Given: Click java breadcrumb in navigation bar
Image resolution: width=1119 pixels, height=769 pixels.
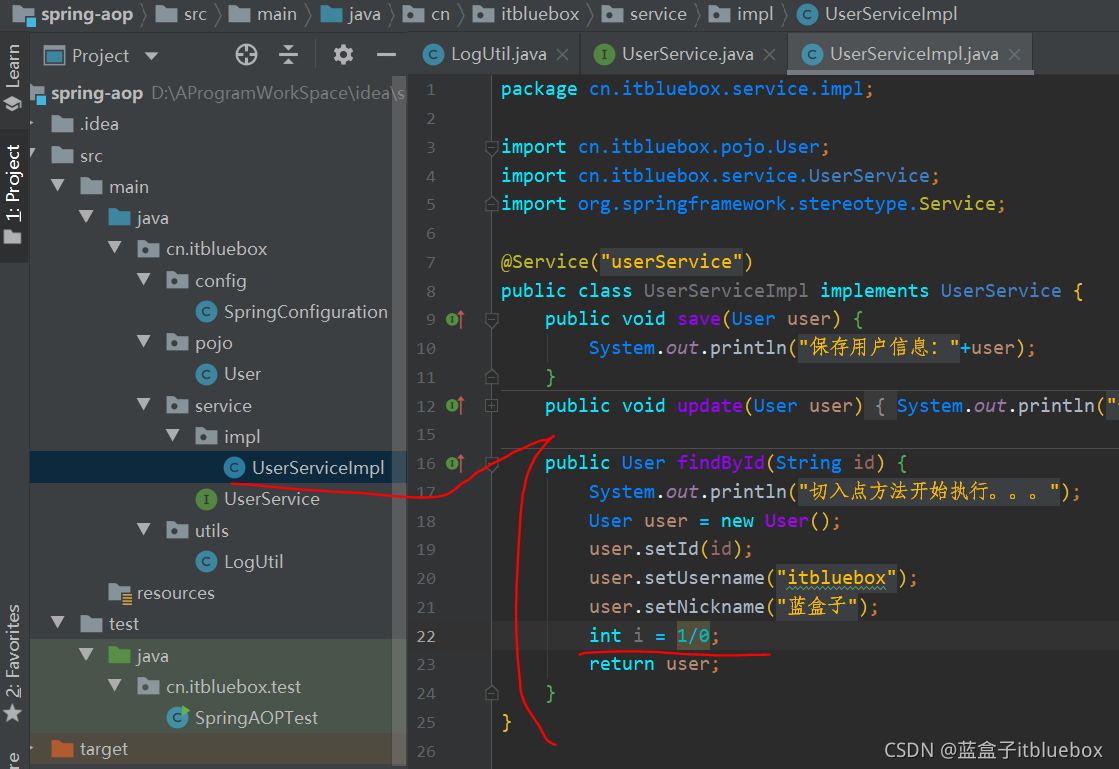Looking at the screenshot, I should click(x=350, y=14).
